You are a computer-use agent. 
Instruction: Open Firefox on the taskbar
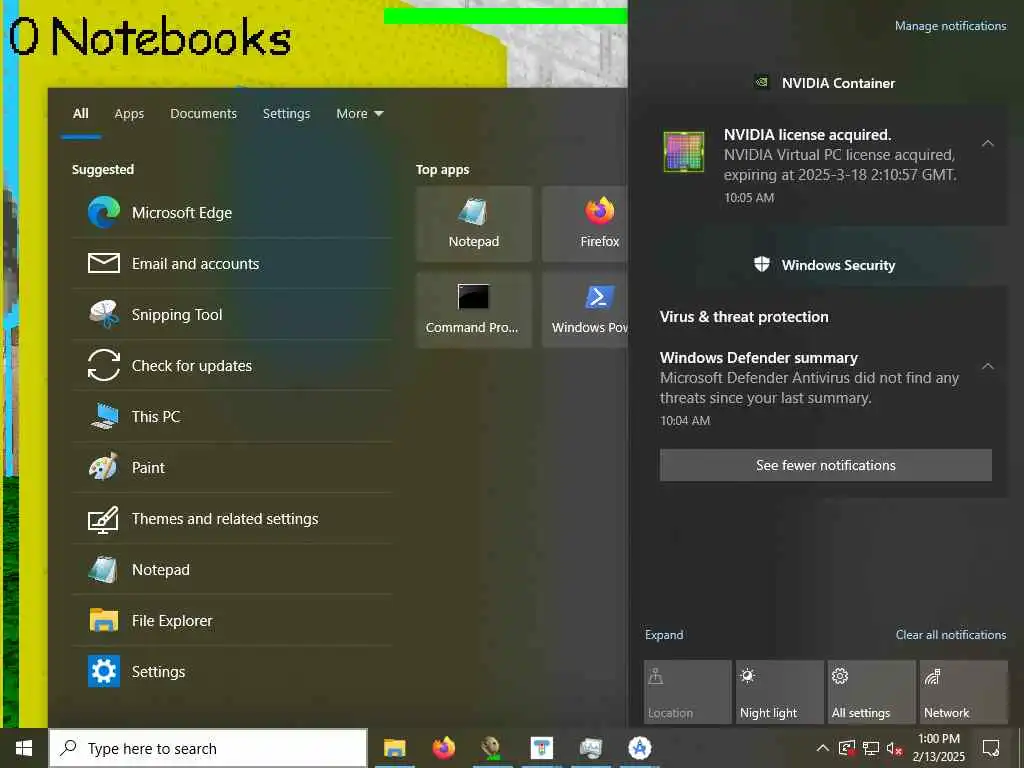pyautogui.click(x=443, y=748)
